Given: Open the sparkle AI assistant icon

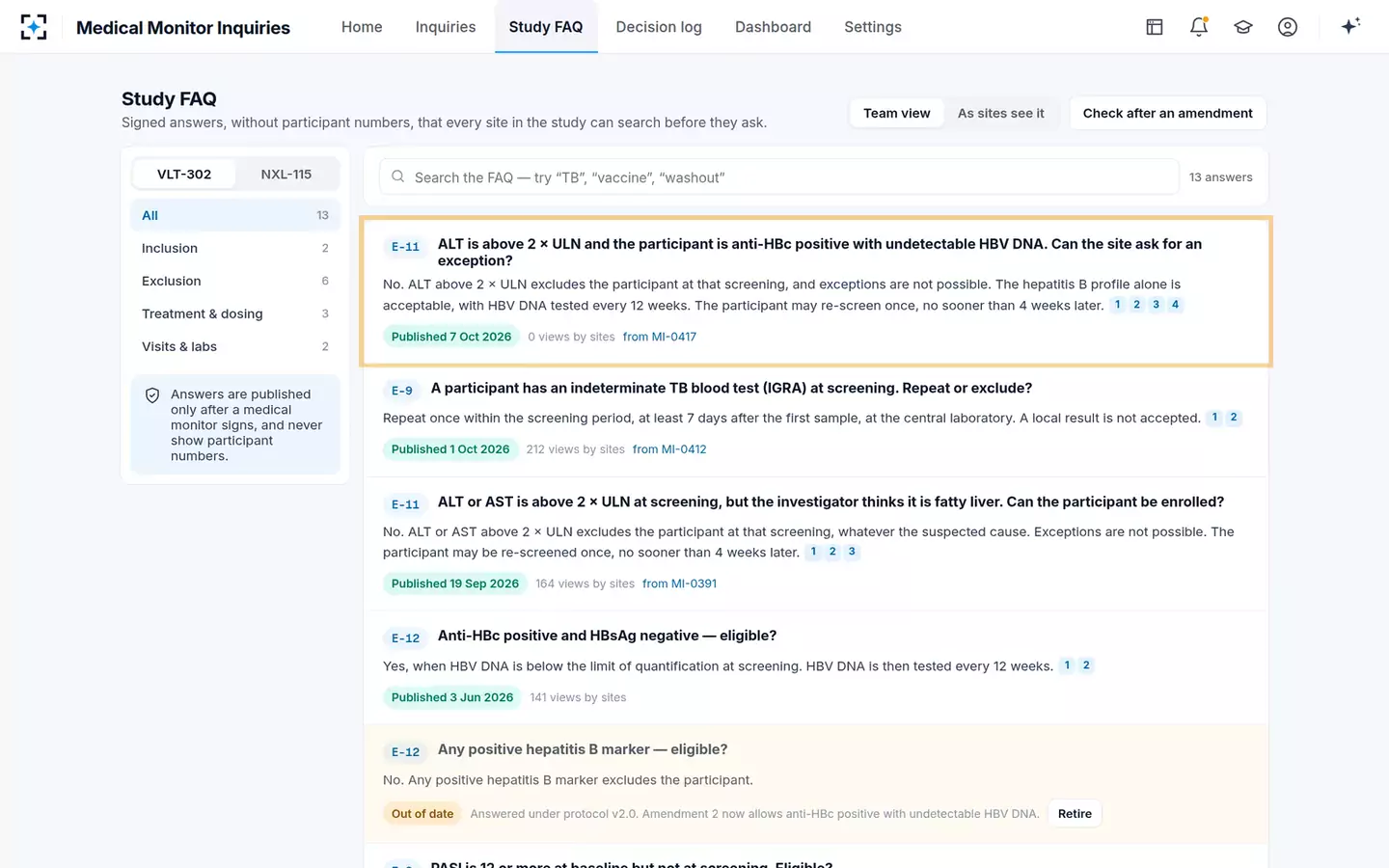Looking at the screenshot, I should (x=1350, y=26).
